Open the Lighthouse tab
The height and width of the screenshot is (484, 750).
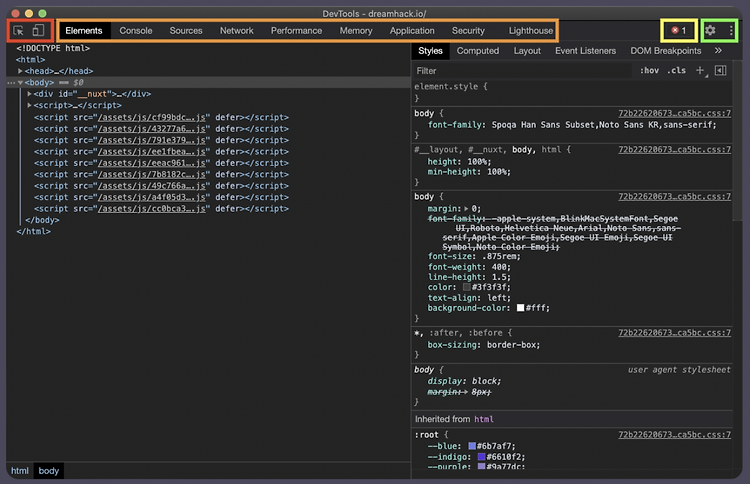530,31
